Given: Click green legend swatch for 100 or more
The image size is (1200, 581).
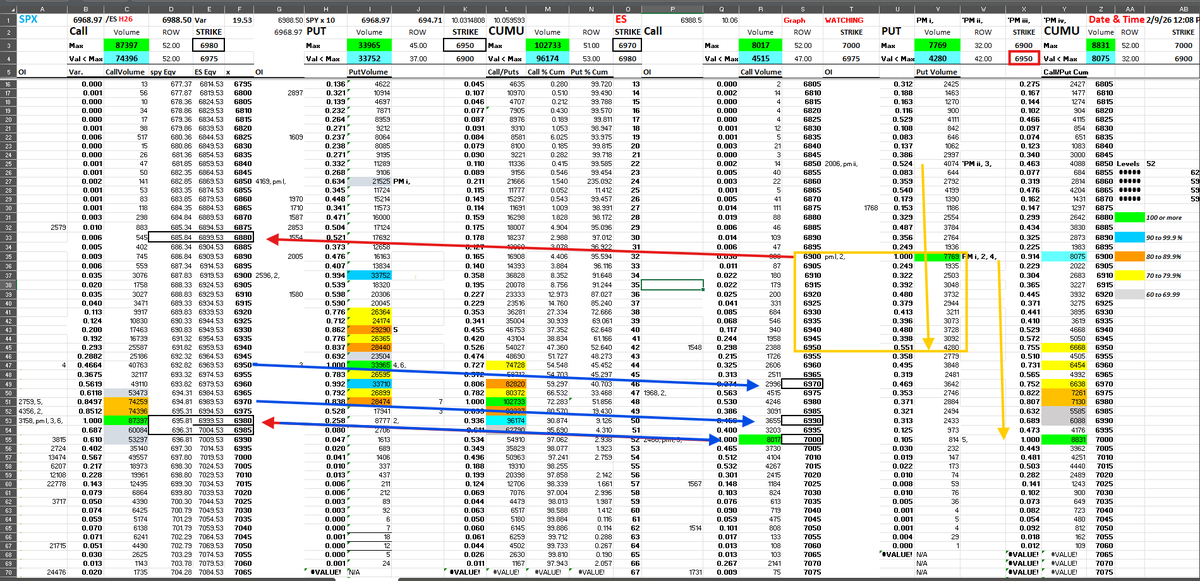Looking at the screenshot, I should click(x=1129, y=216).
